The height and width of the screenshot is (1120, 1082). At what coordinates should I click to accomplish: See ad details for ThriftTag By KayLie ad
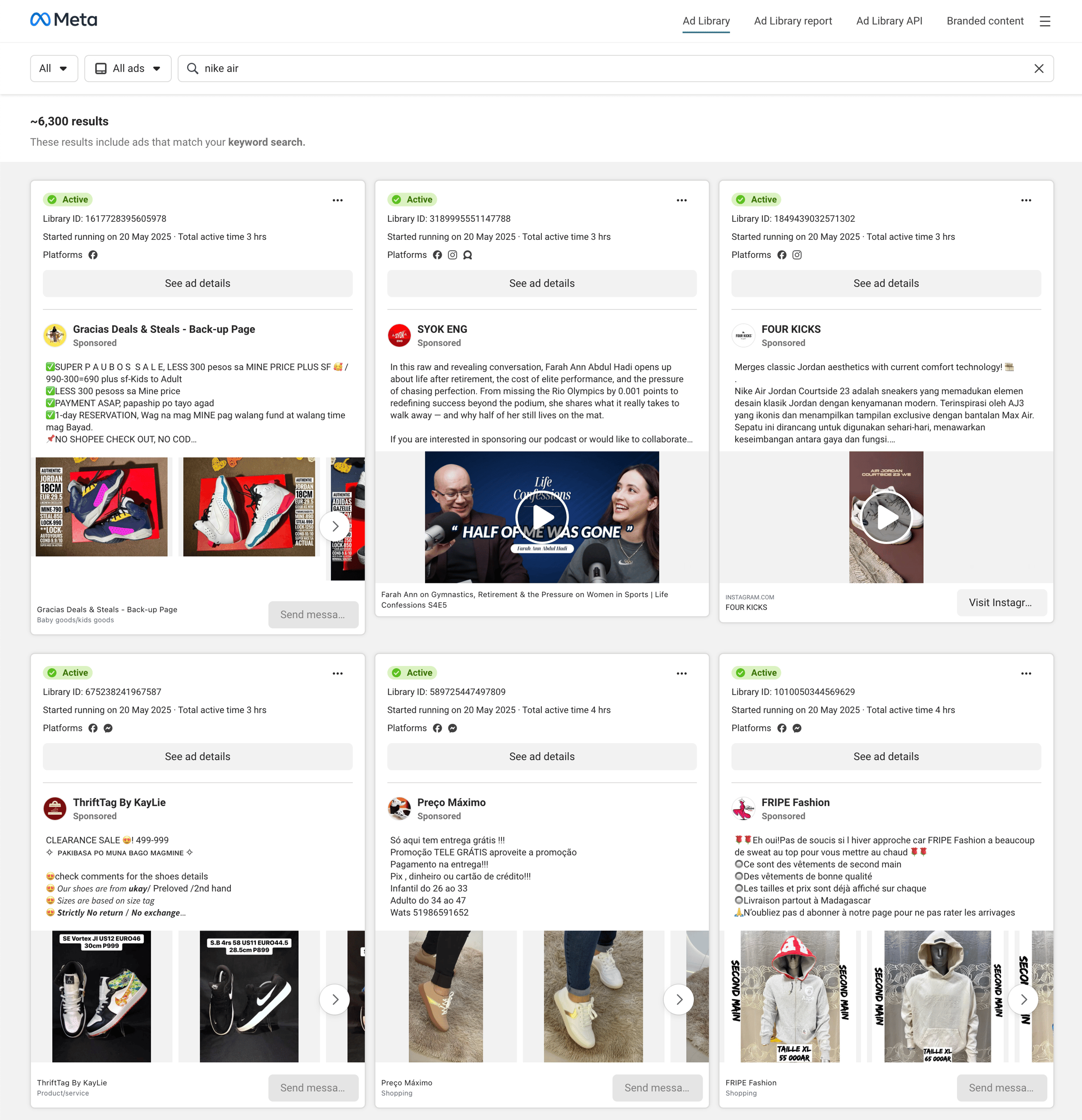(197, 757)
